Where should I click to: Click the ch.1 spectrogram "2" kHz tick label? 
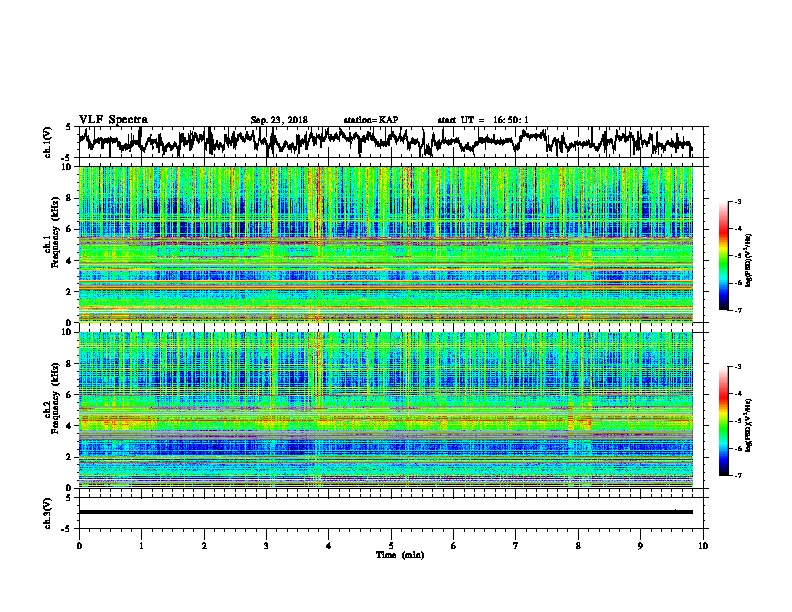[69, 291]
